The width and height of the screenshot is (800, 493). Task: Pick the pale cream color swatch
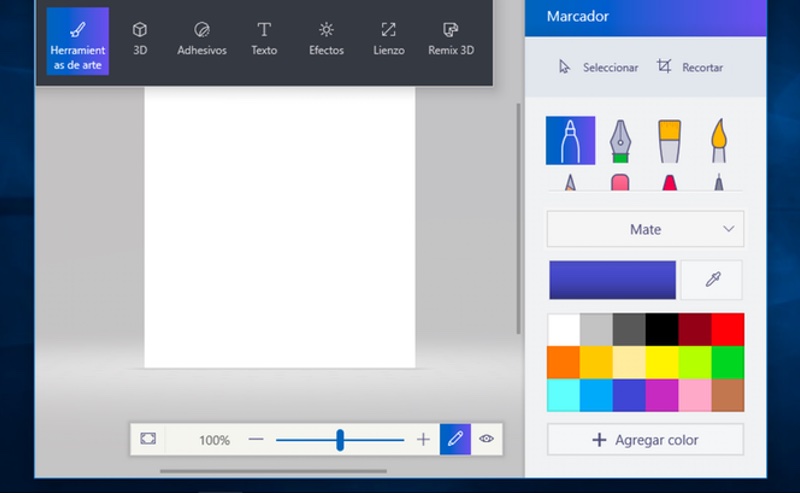[x=629, y=362]
